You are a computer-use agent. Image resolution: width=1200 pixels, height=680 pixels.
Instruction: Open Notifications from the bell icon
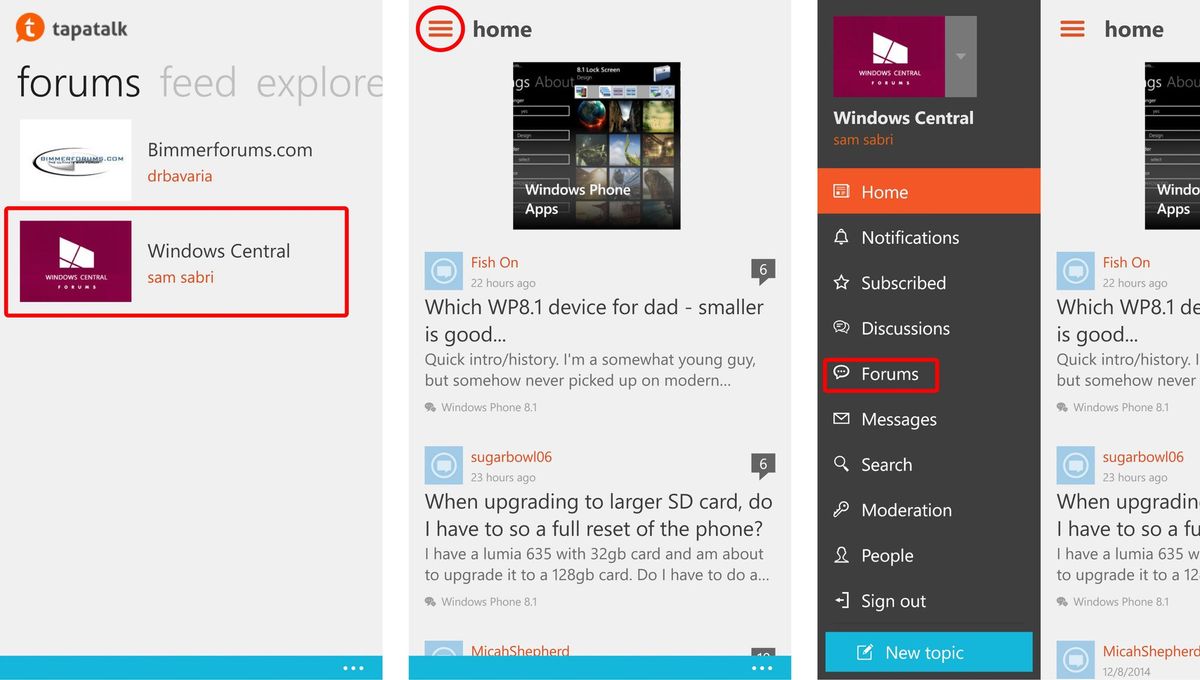[841, 237]
